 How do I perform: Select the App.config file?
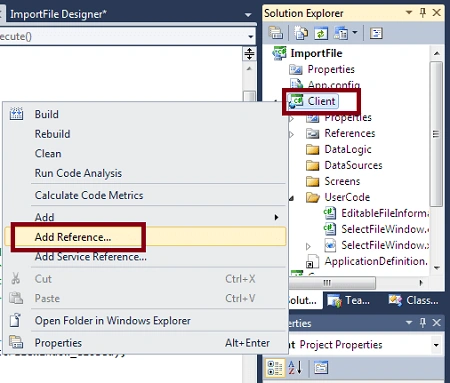point(334,85)
